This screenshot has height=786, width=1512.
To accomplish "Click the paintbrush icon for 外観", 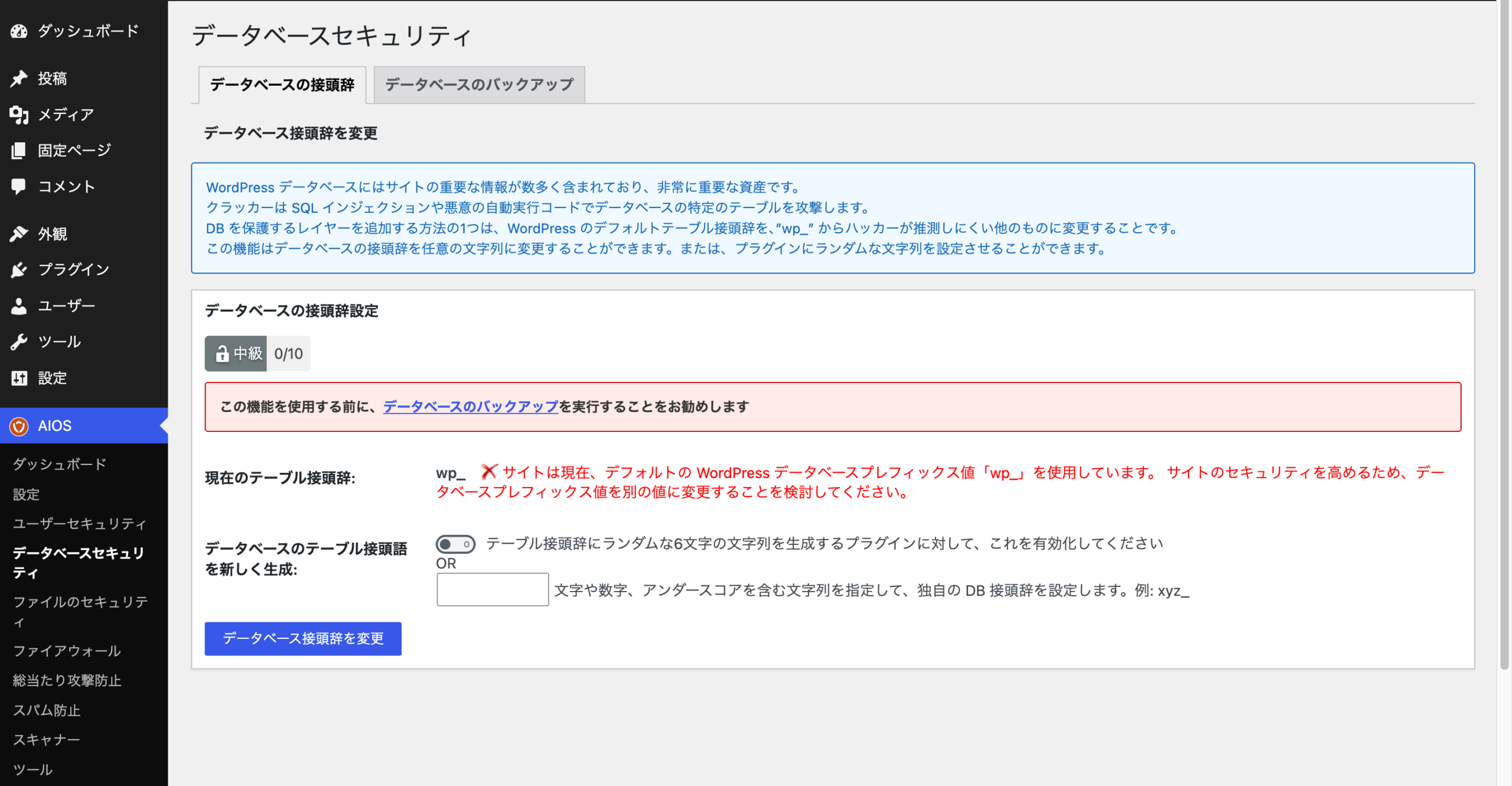I will (19, 234).
